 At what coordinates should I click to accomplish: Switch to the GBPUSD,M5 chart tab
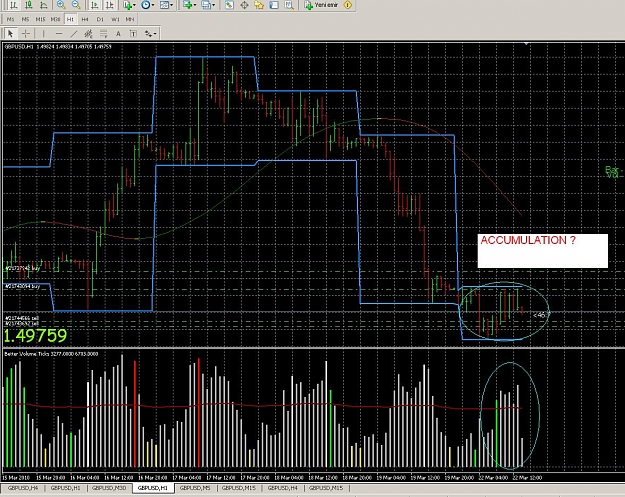pyautogui.click(x=195, y=488)
